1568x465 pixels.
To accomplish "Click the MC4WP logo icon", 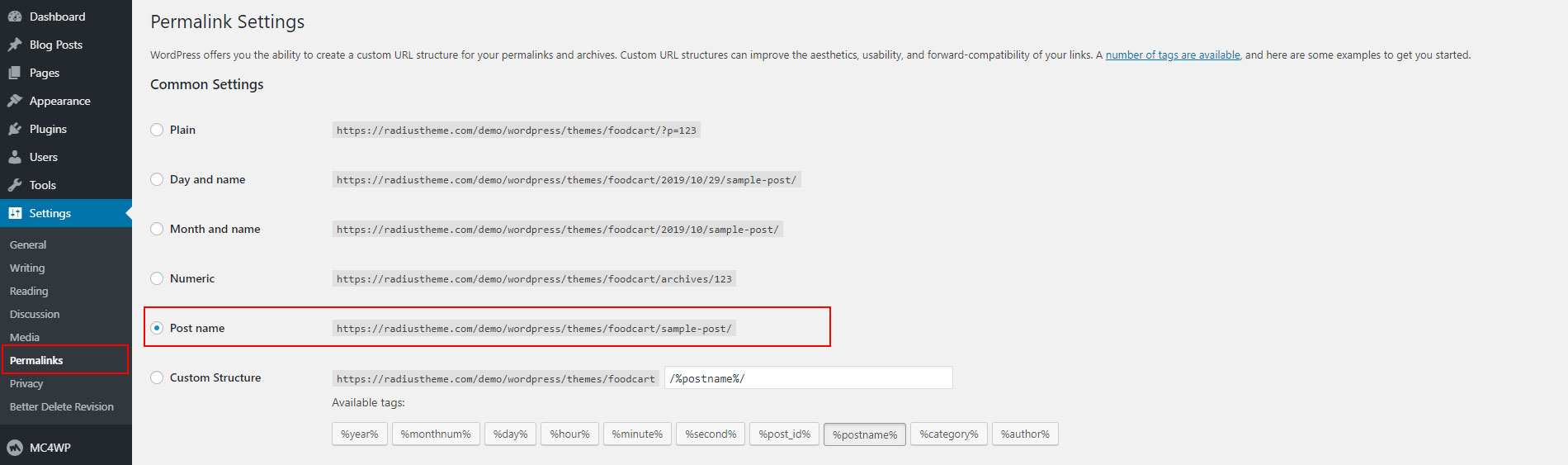I will [15, 448].
